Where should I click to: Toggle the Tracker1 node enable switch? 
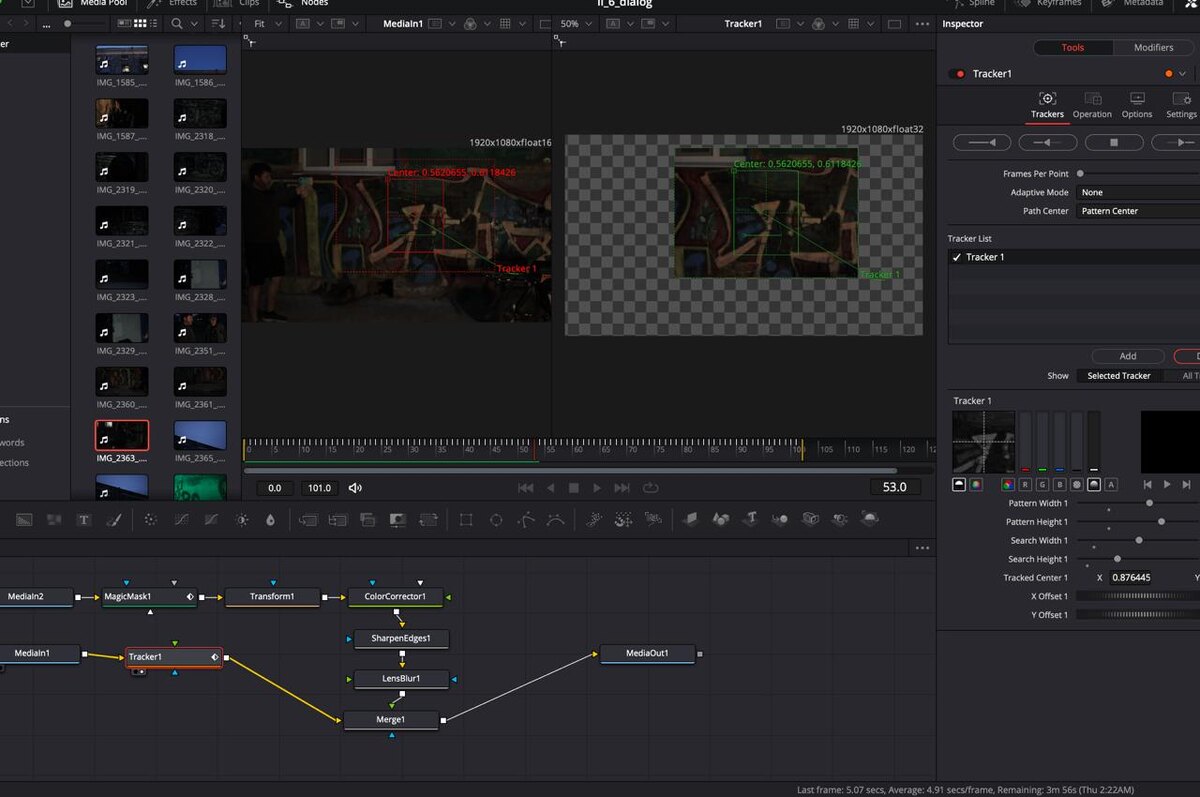[x=957, y=74]
